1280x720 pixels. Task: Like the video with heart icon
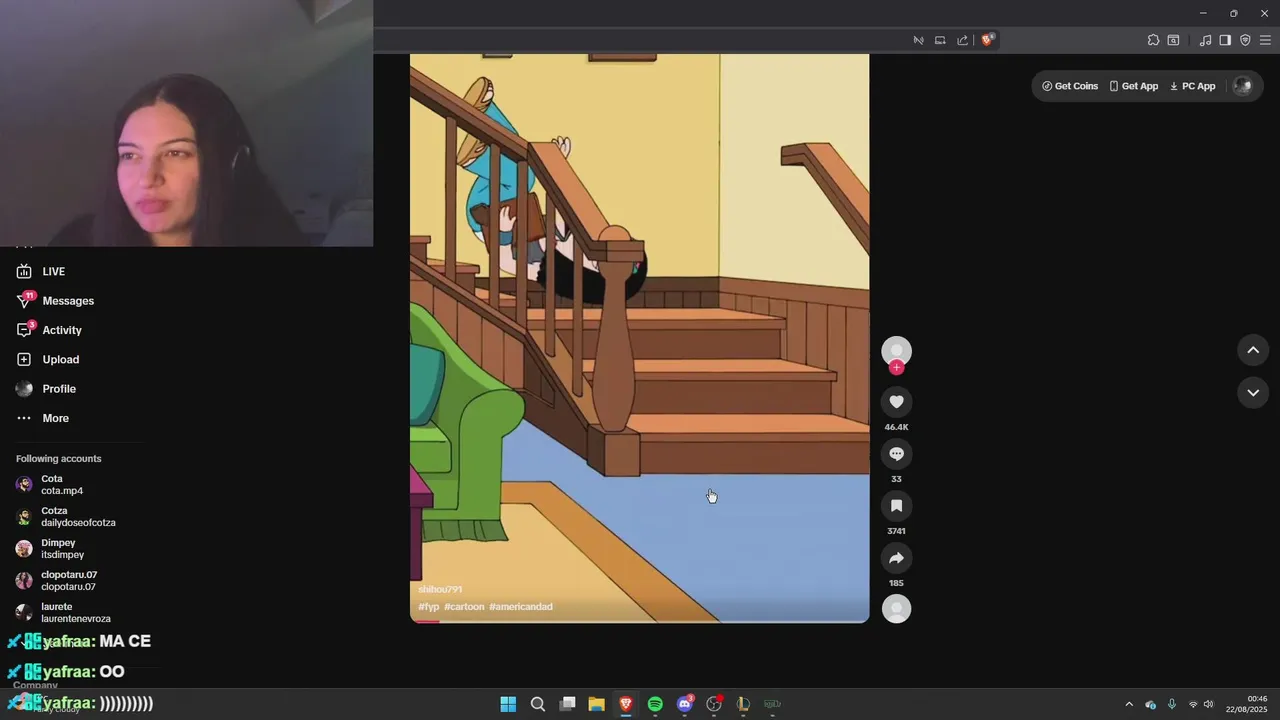click(896, 402)
